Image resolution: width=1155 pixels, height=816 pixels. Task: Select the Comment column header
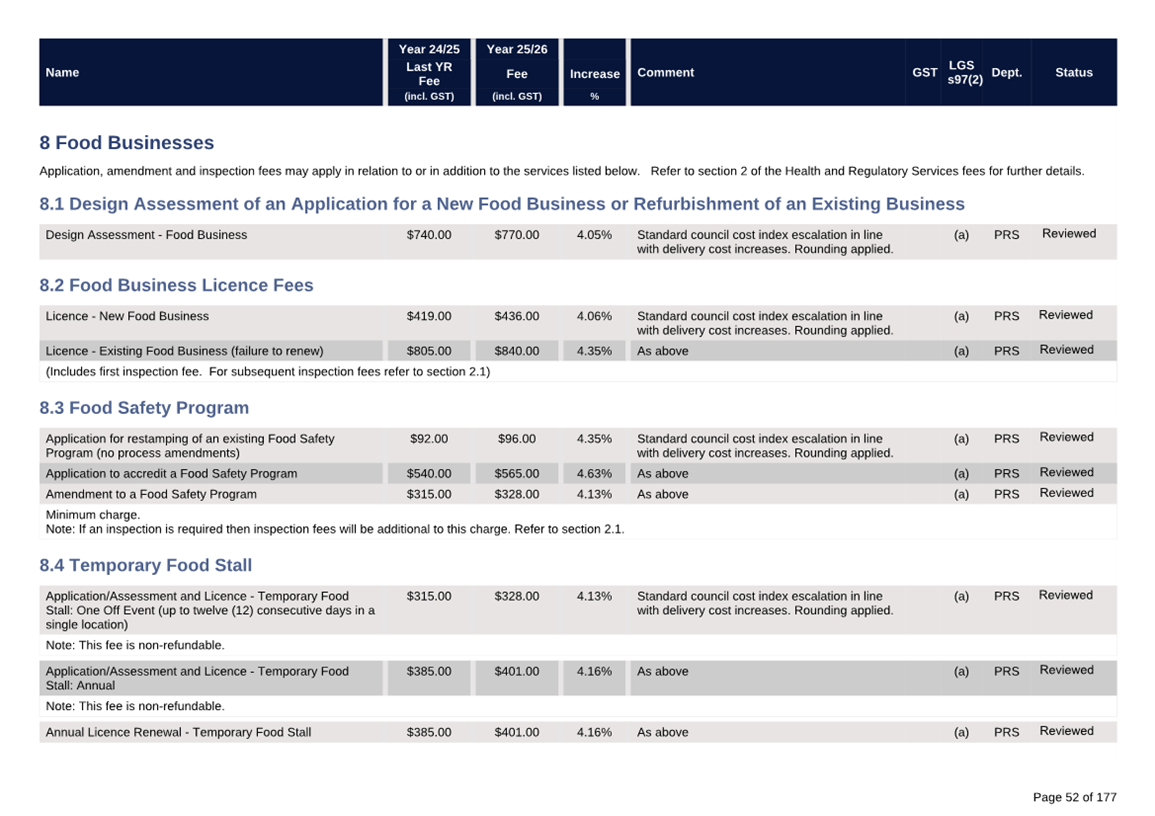tap(665, 73)
